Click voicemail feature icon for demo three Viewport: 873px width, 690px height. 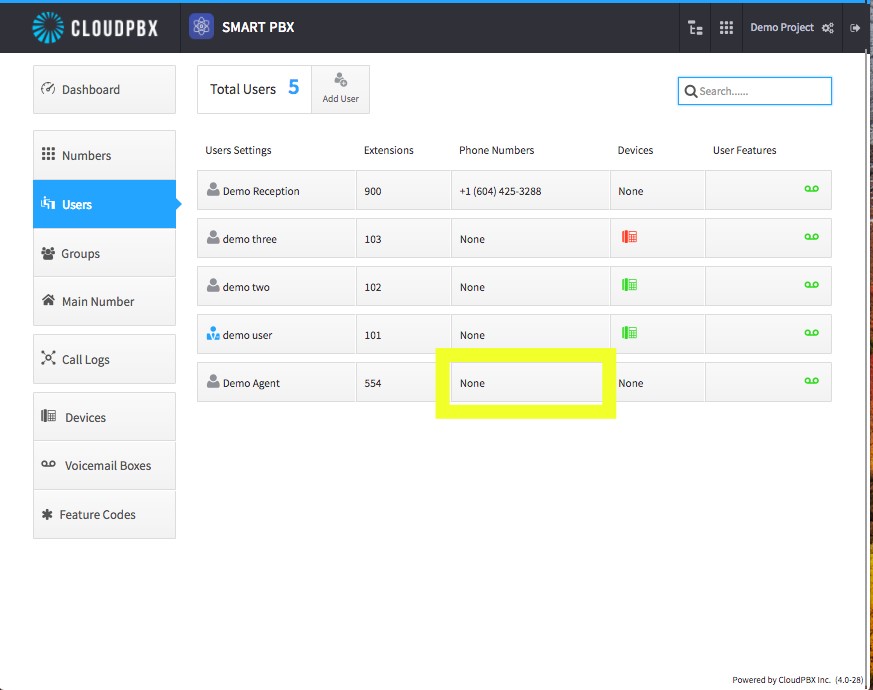[x=811, y=237]
